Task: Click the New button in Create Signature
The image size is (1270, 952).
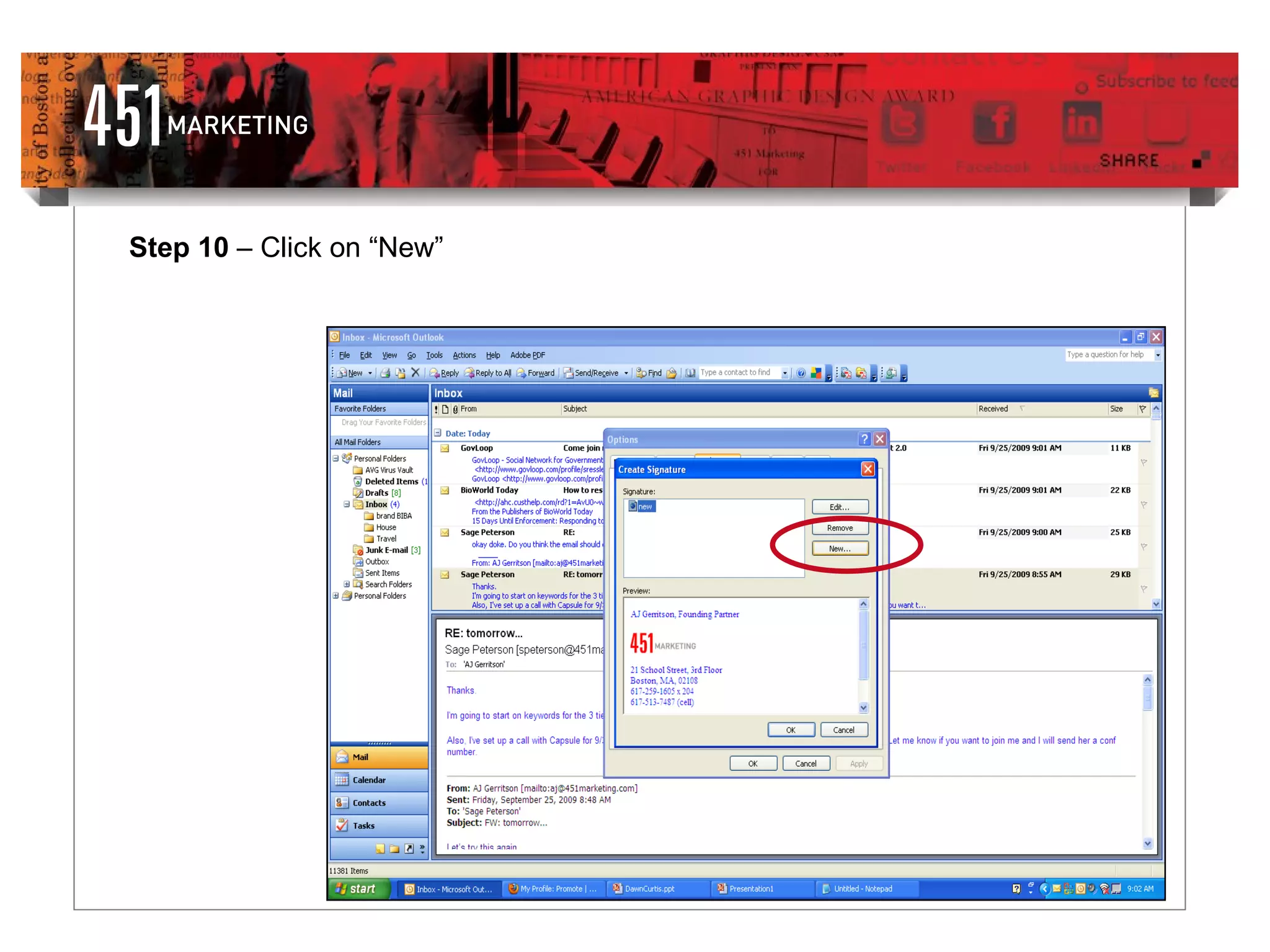Action: (x=840, y=549)
